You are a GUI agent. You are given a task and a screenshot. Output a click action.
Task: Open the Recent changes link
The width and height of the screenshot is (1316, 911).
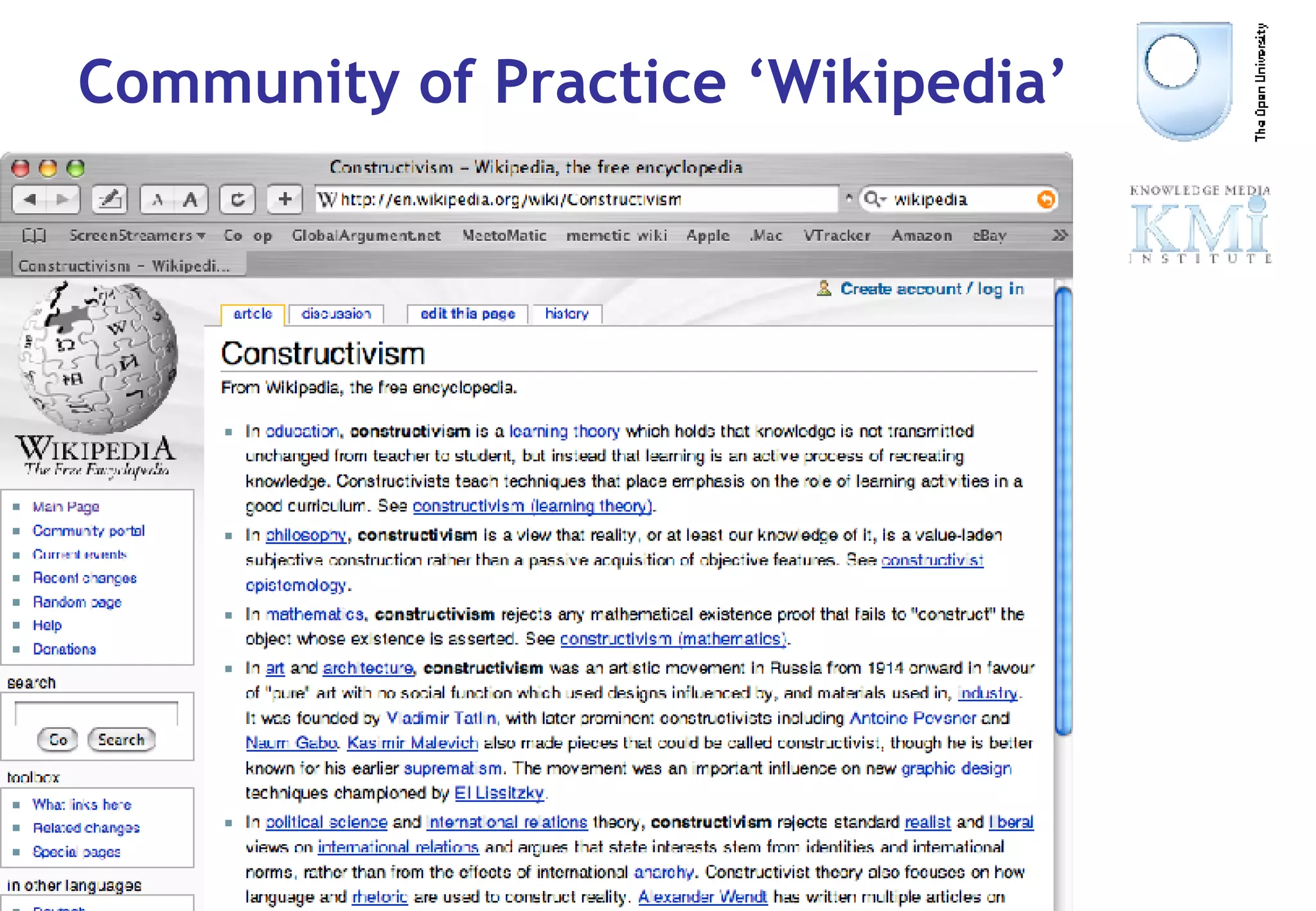(85, 578)
